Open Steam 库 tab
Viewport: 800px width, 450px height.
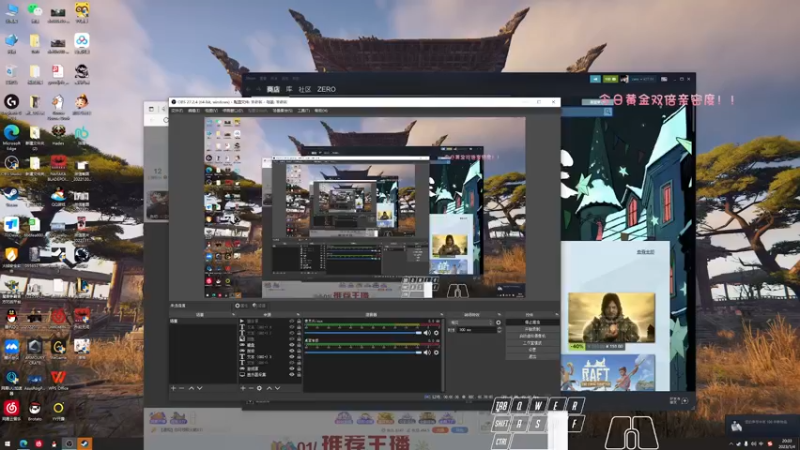[x=289, y=89]
